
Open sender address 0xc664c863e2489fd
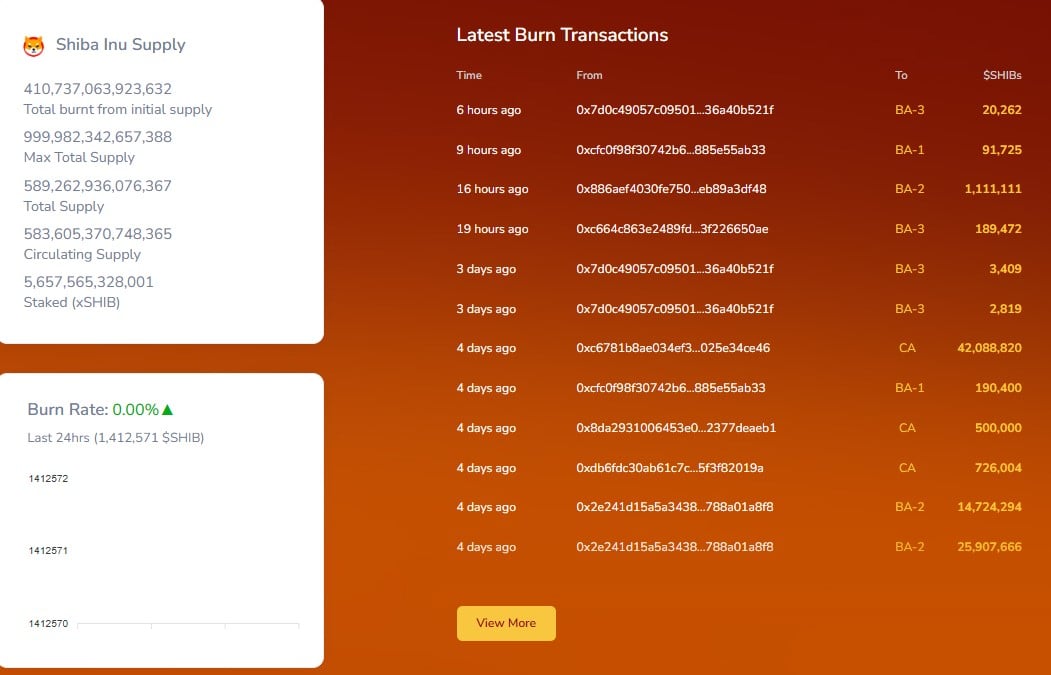pyautogui.click(x=672, y=229)
